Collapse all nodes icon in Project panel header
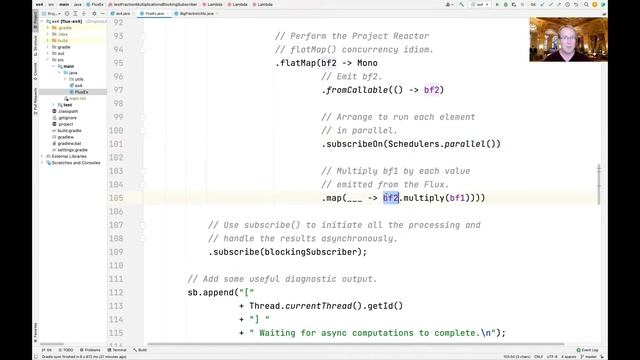 (x=84, y=13)
